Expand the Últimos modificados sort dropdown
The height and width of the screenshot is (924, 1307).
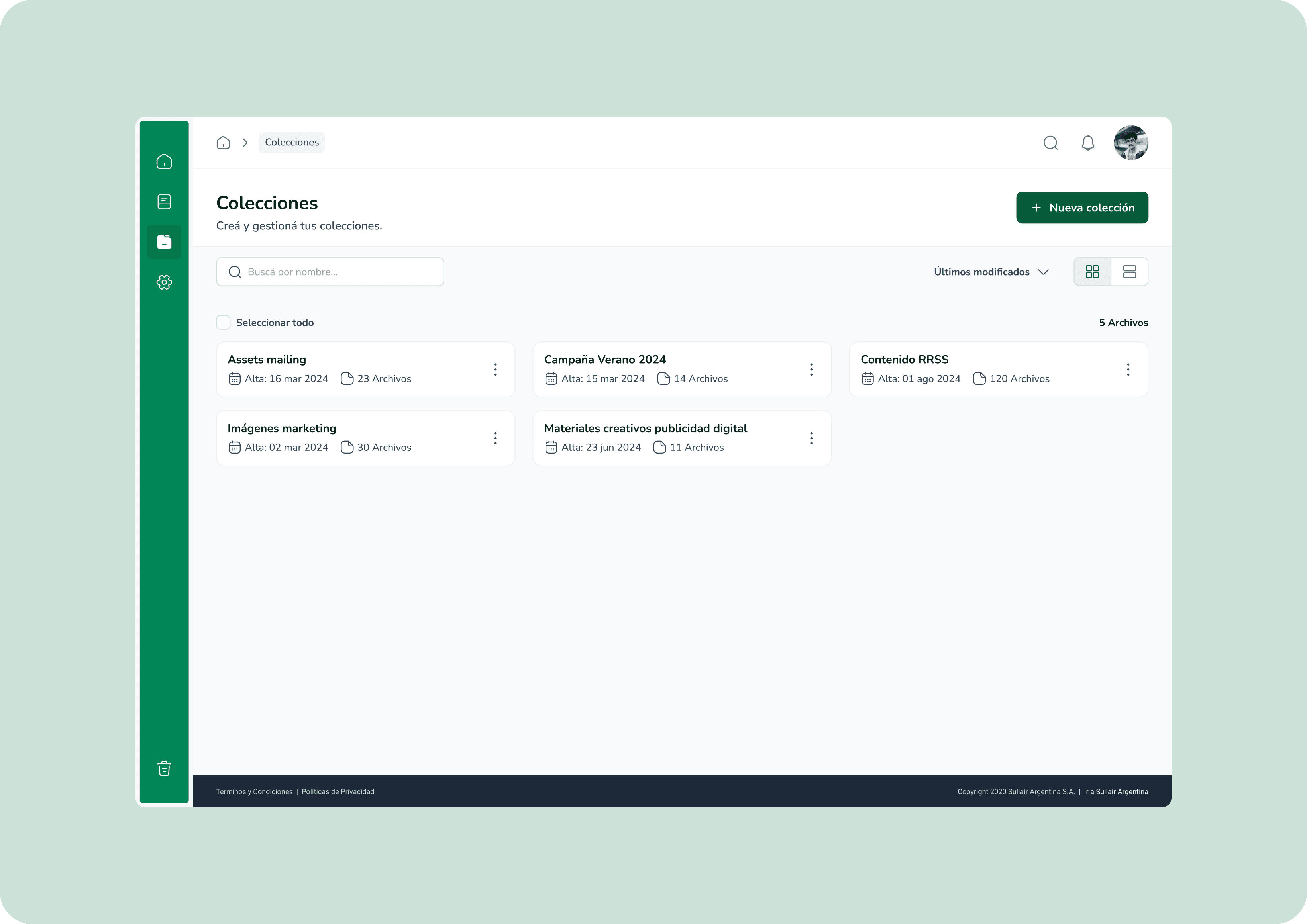click(991, 272)
